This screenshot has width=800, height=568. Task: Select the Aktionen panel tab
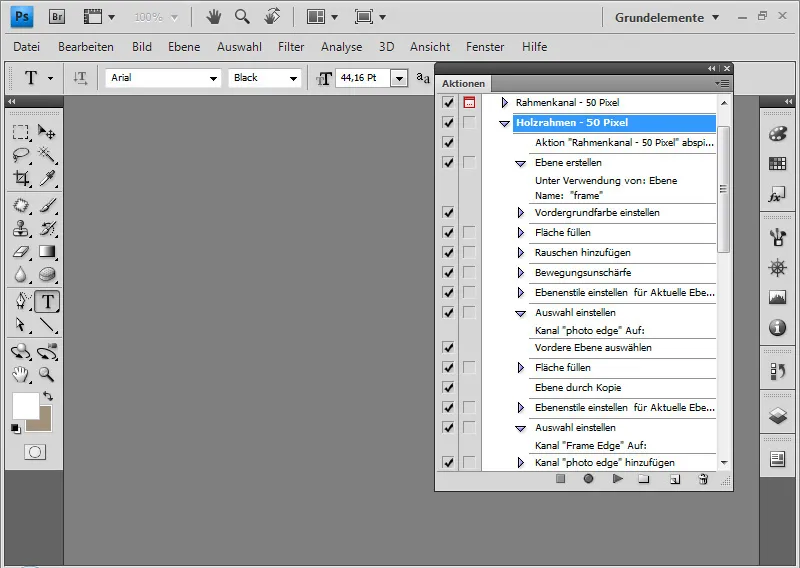[x=463, y=84]
